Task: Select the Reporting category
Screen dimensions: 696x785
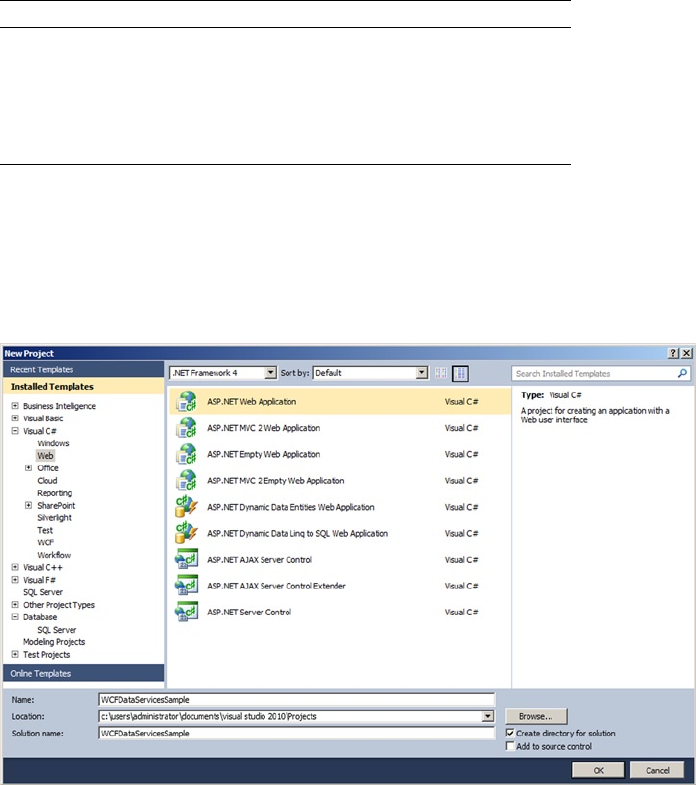Action: pos(55,493)
